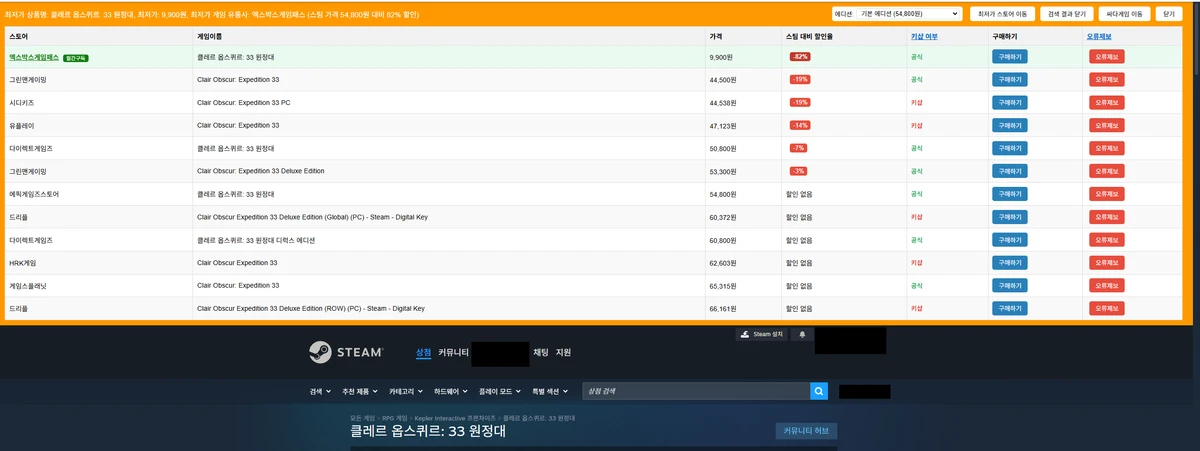Open the 커뮤니티 tab on Steam
Image resolution: width=1200 pixels, height=451 pixels.
(x=453, y=353)
